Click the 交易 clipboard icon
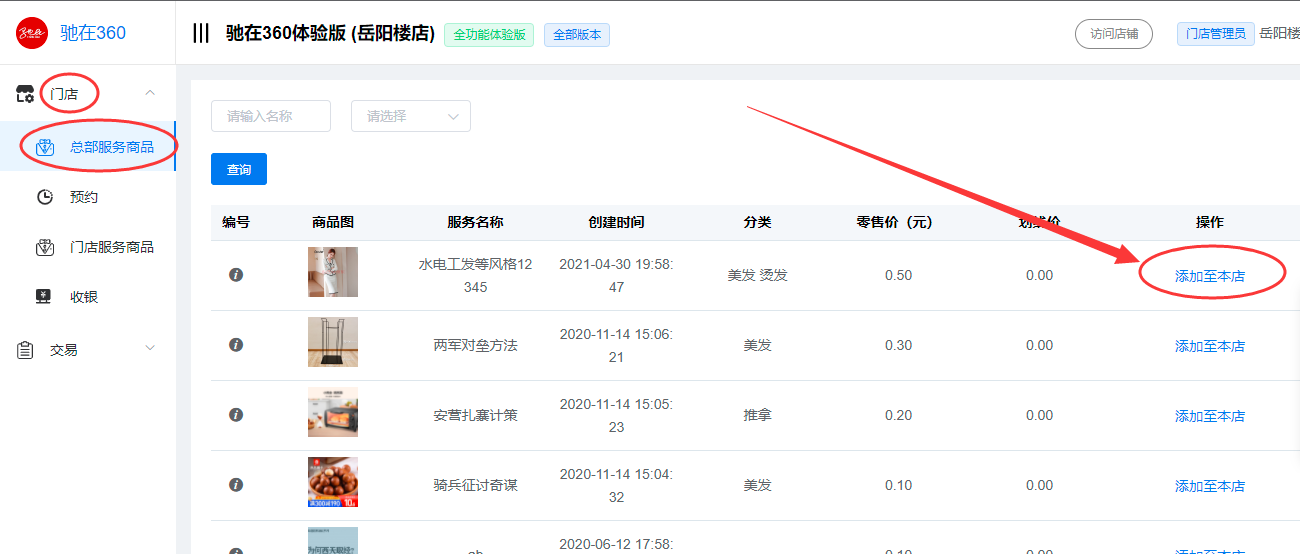1300x554 pixels. point(26,350)
